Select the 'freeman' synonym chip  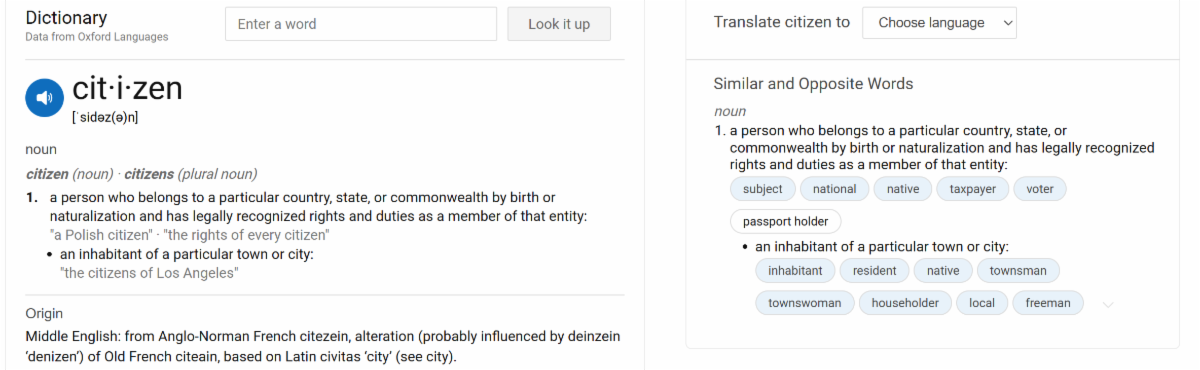coord(1048,303)
